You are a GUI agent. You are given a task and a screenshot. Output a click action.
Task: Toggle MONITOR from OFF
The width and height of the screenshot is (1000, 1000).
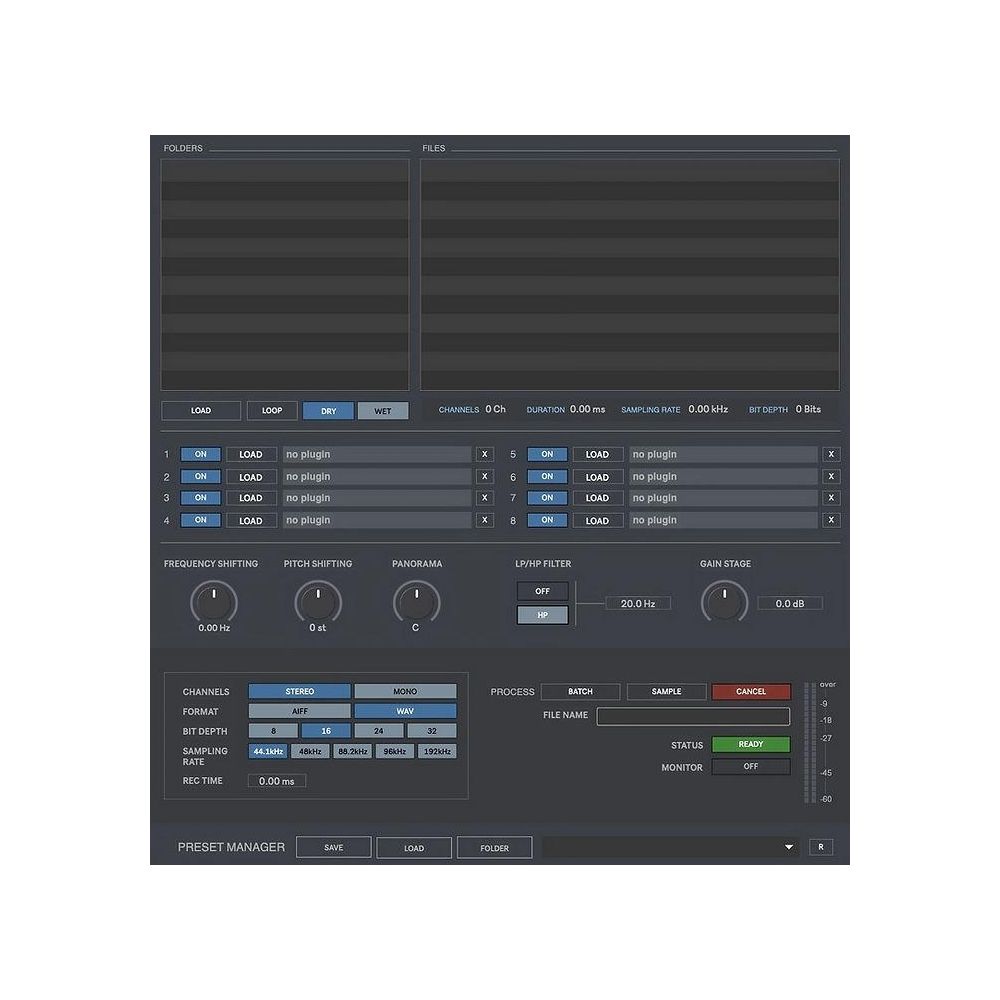tap(750, 767)
